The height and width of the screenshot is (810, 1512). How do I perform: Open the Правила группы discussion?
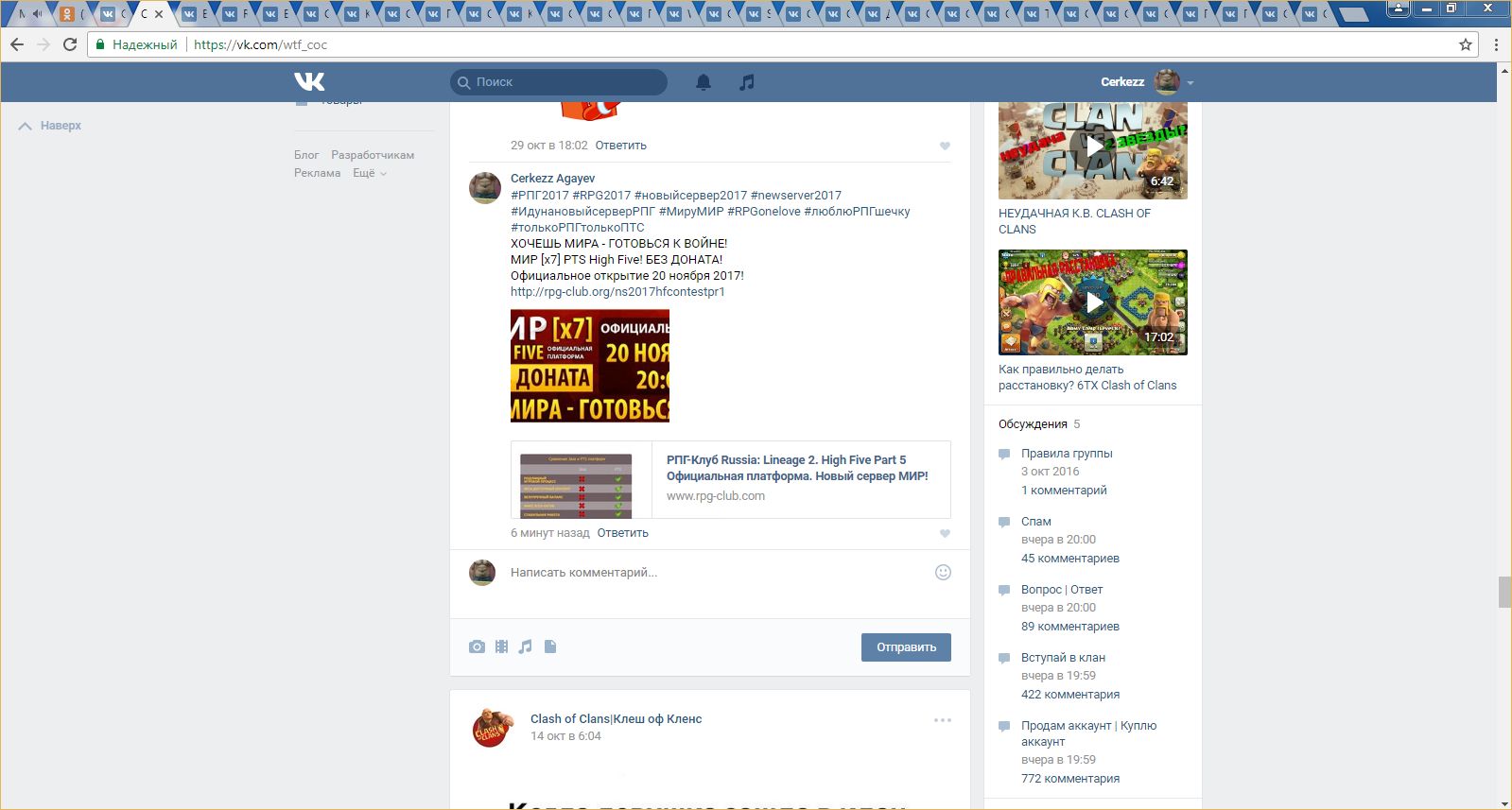(x=1067, y=454)
